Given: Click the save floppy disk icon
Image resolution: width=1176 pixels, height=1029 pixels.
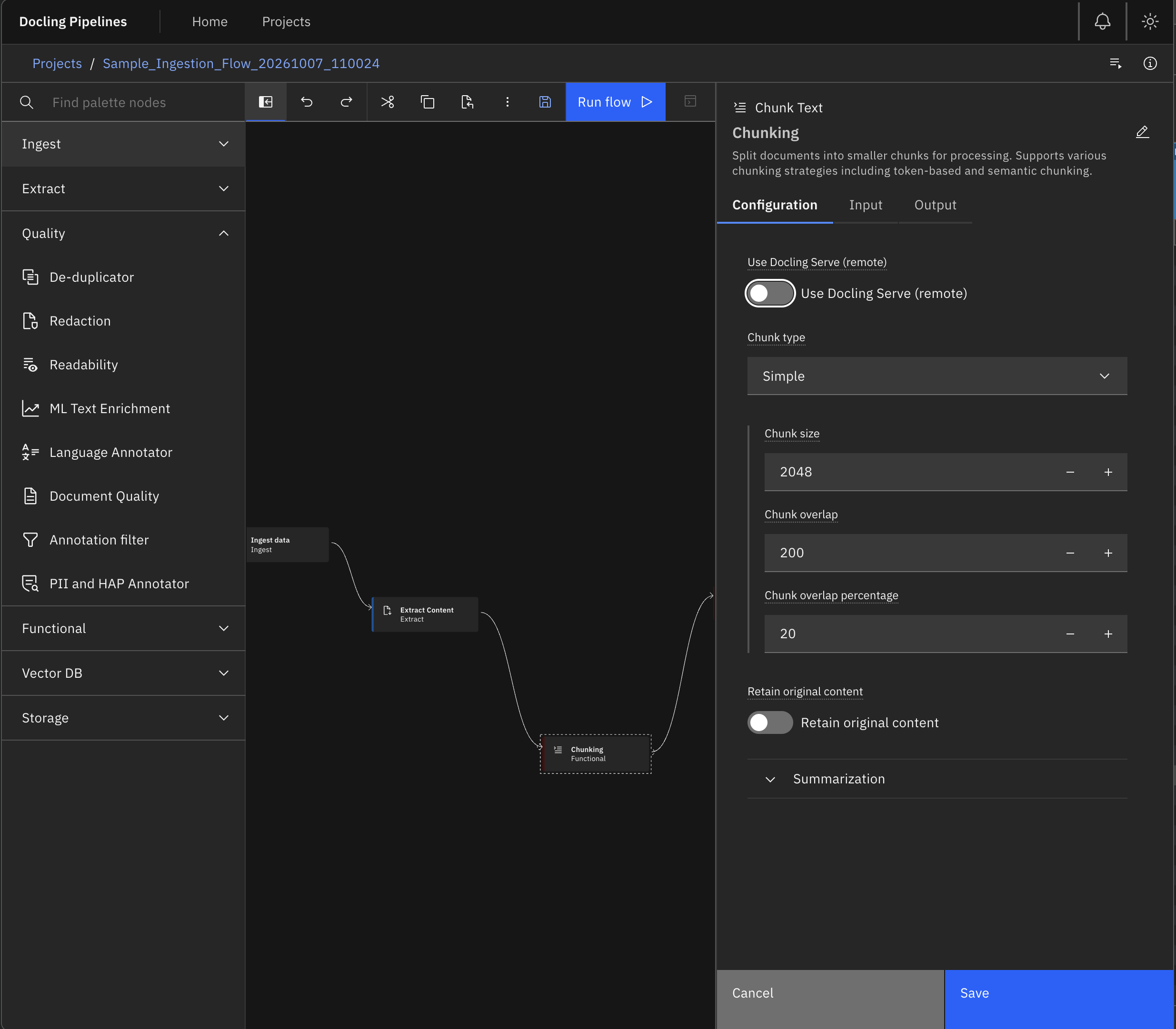Looking at the screenshot, I should [x=545, y=102].
